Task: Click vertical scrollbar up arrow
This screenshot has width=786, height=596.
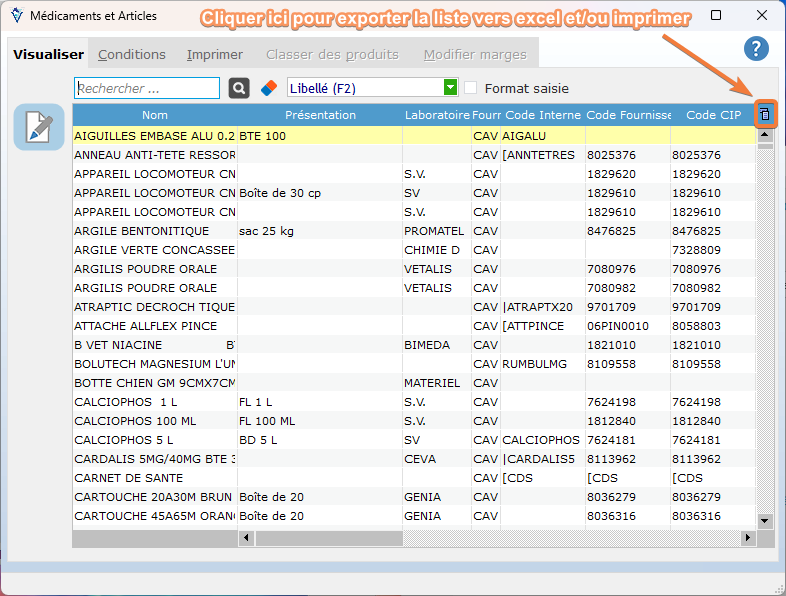Action: [764, 134]
